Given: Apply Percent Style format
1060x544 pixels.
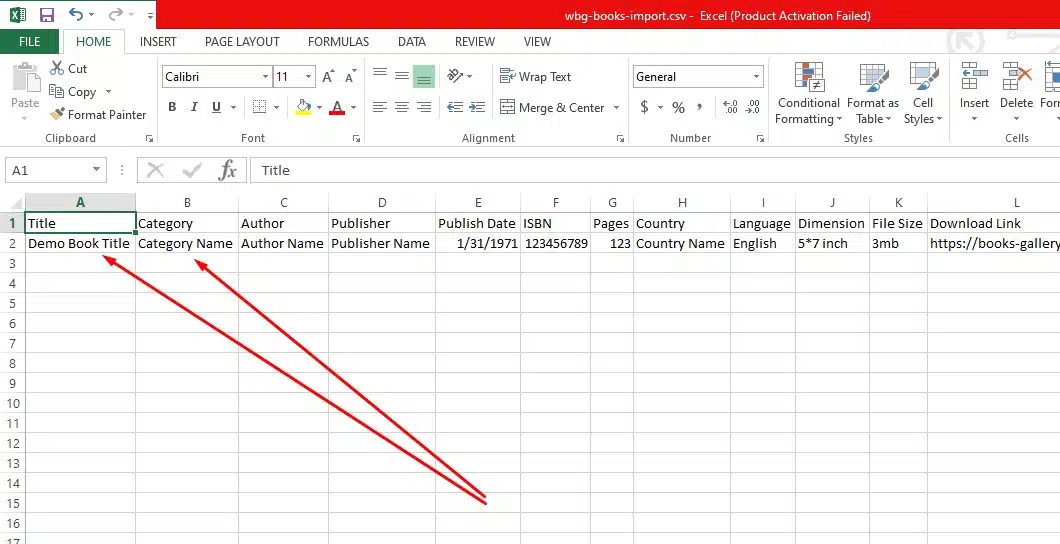Looking at the screenshot, I should pyautogui.click(x=679, y=107).
